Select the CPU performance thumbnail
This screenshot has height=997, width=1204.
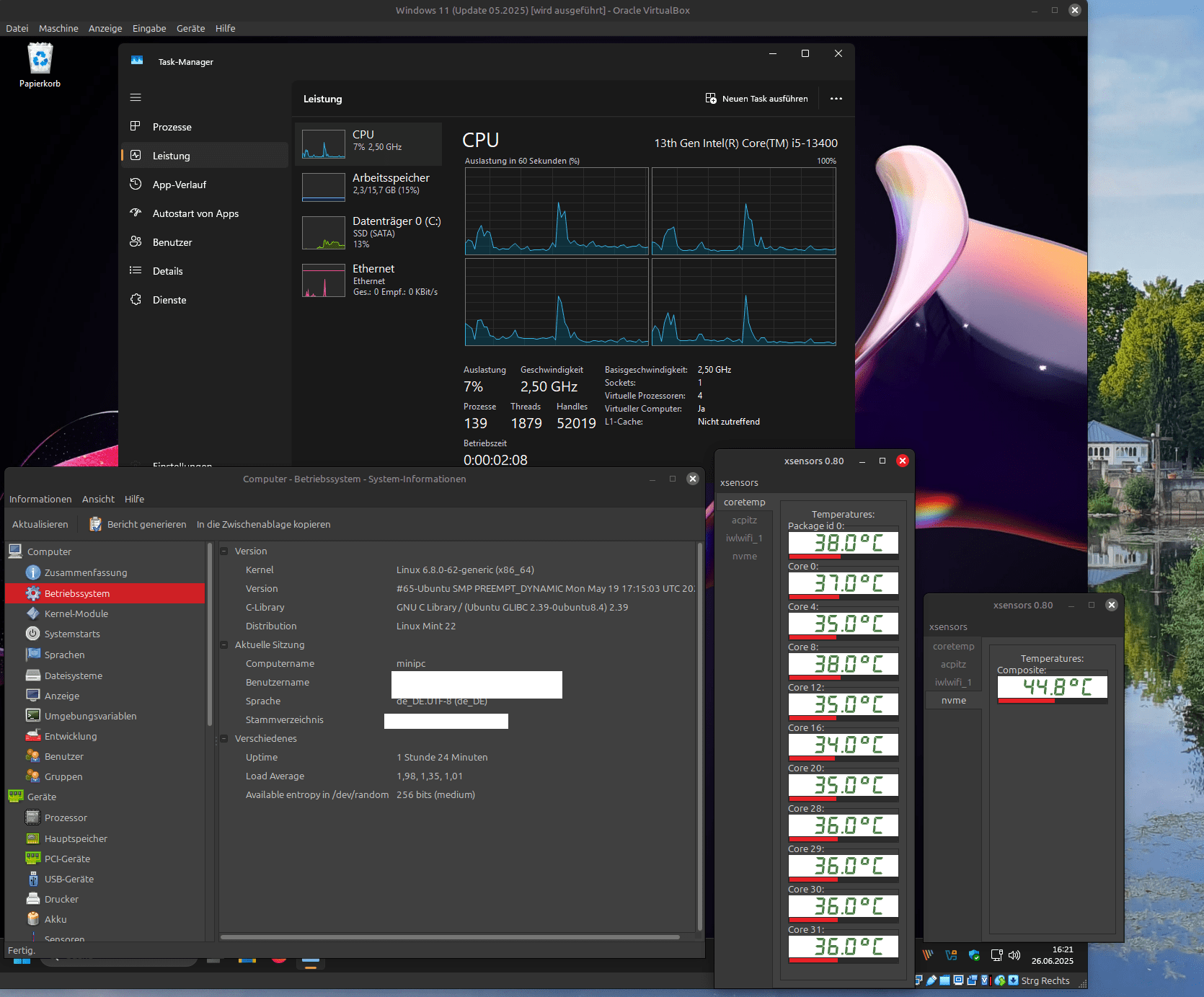(x=368, y=143)
